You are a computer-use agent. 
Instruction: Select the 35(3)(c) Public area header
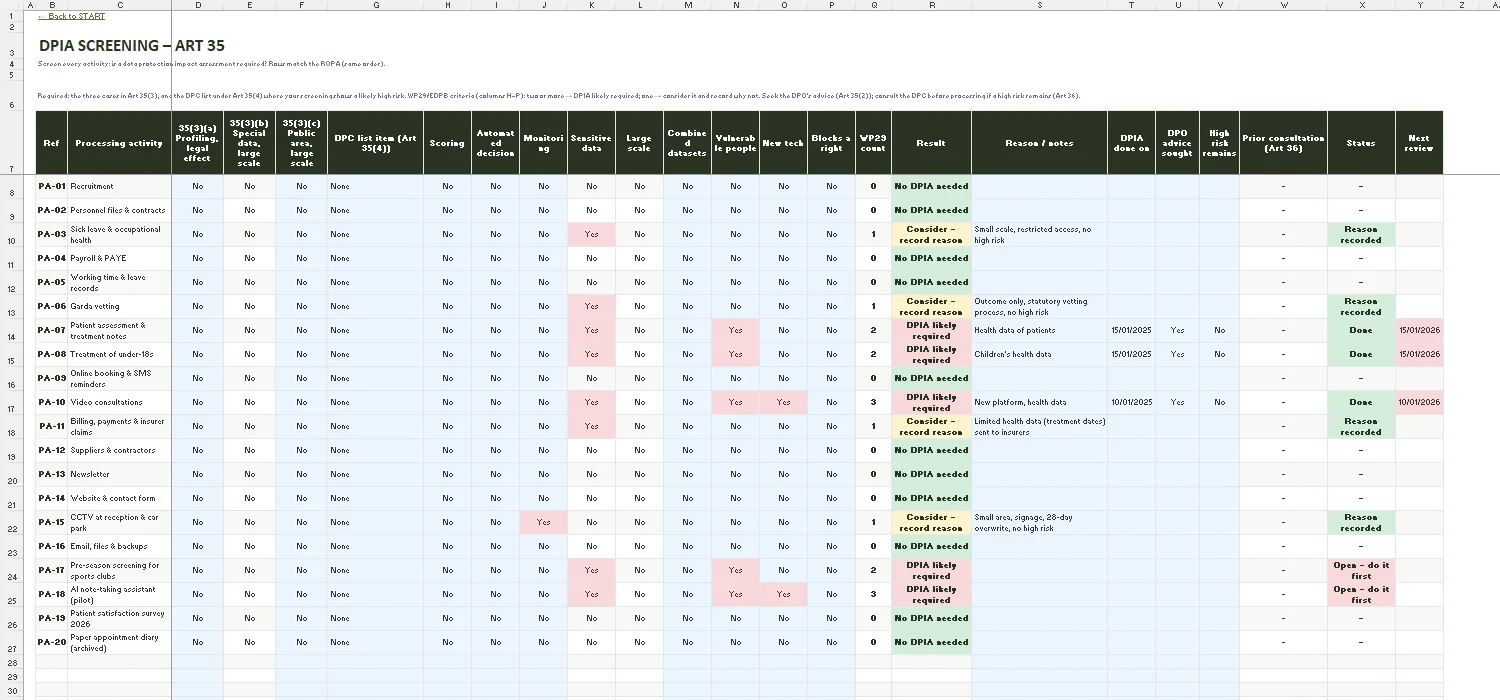click(302, 143)
